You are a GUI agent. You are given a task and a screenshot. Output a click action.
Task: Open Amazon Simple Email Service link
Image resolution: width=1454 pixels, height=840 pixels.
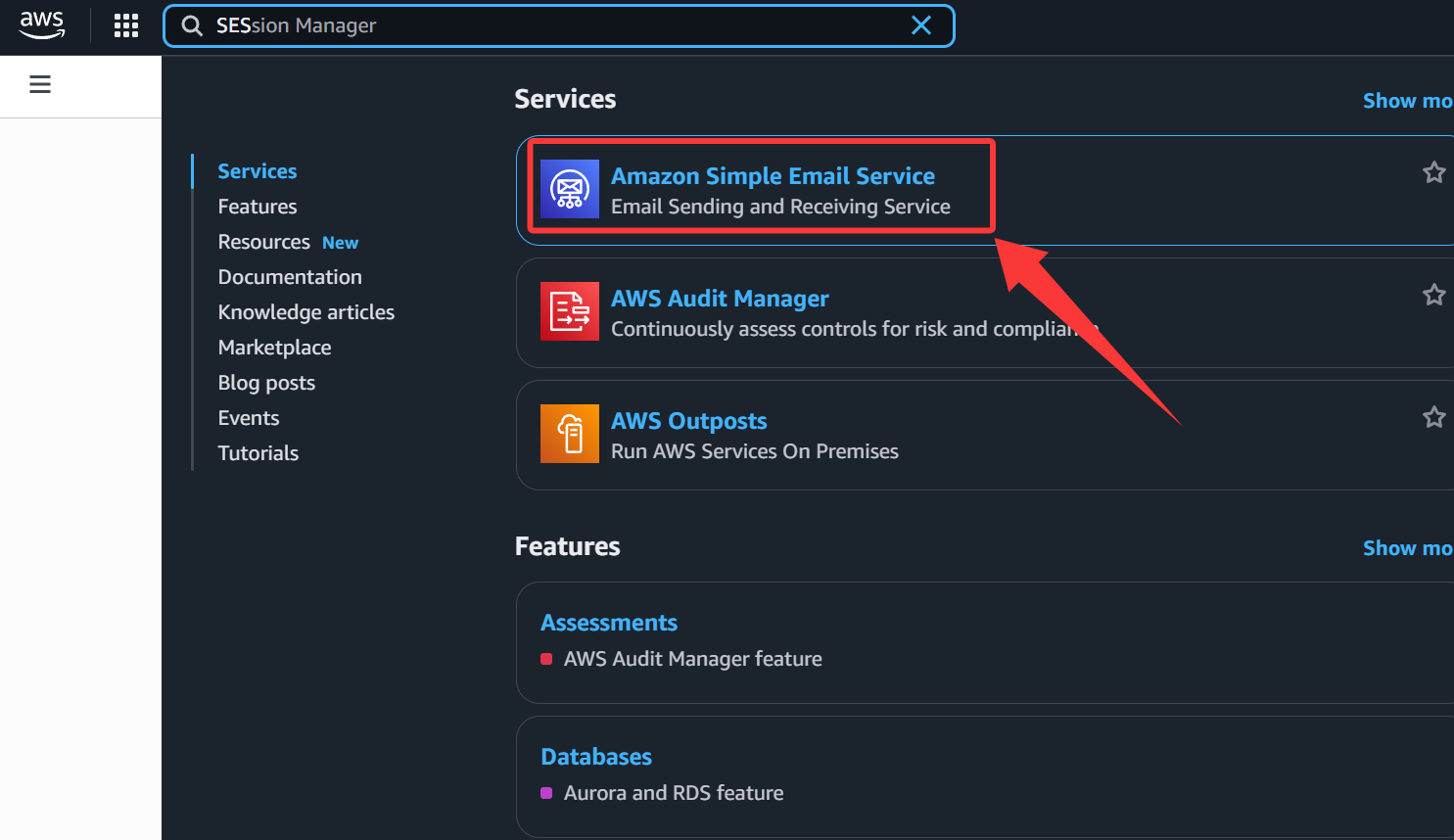(773, 175)
